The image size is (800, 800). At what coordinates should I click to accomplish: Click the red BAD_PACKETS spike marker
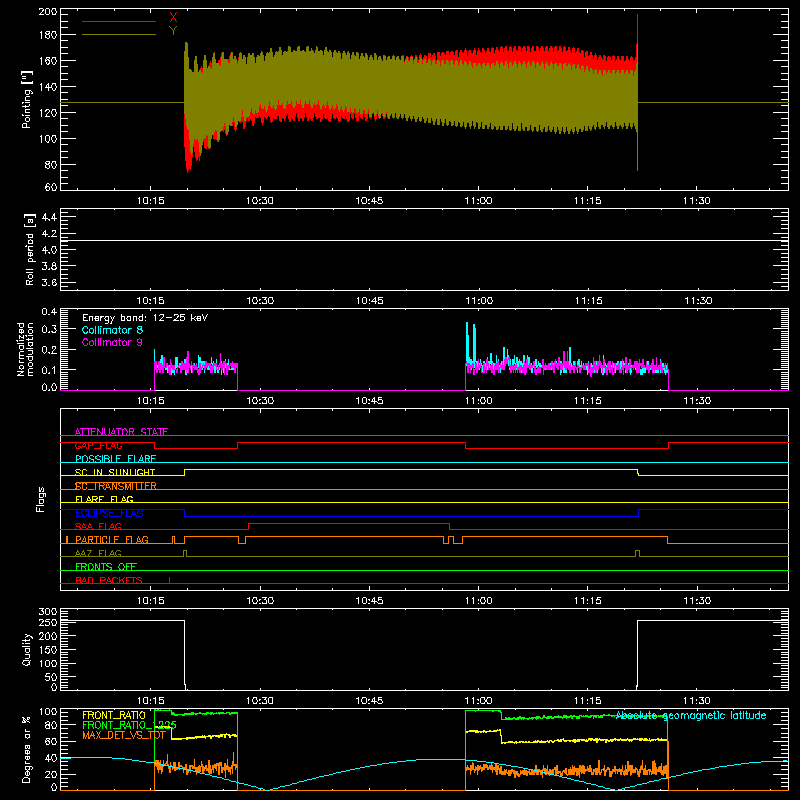(x=169, y=580)
